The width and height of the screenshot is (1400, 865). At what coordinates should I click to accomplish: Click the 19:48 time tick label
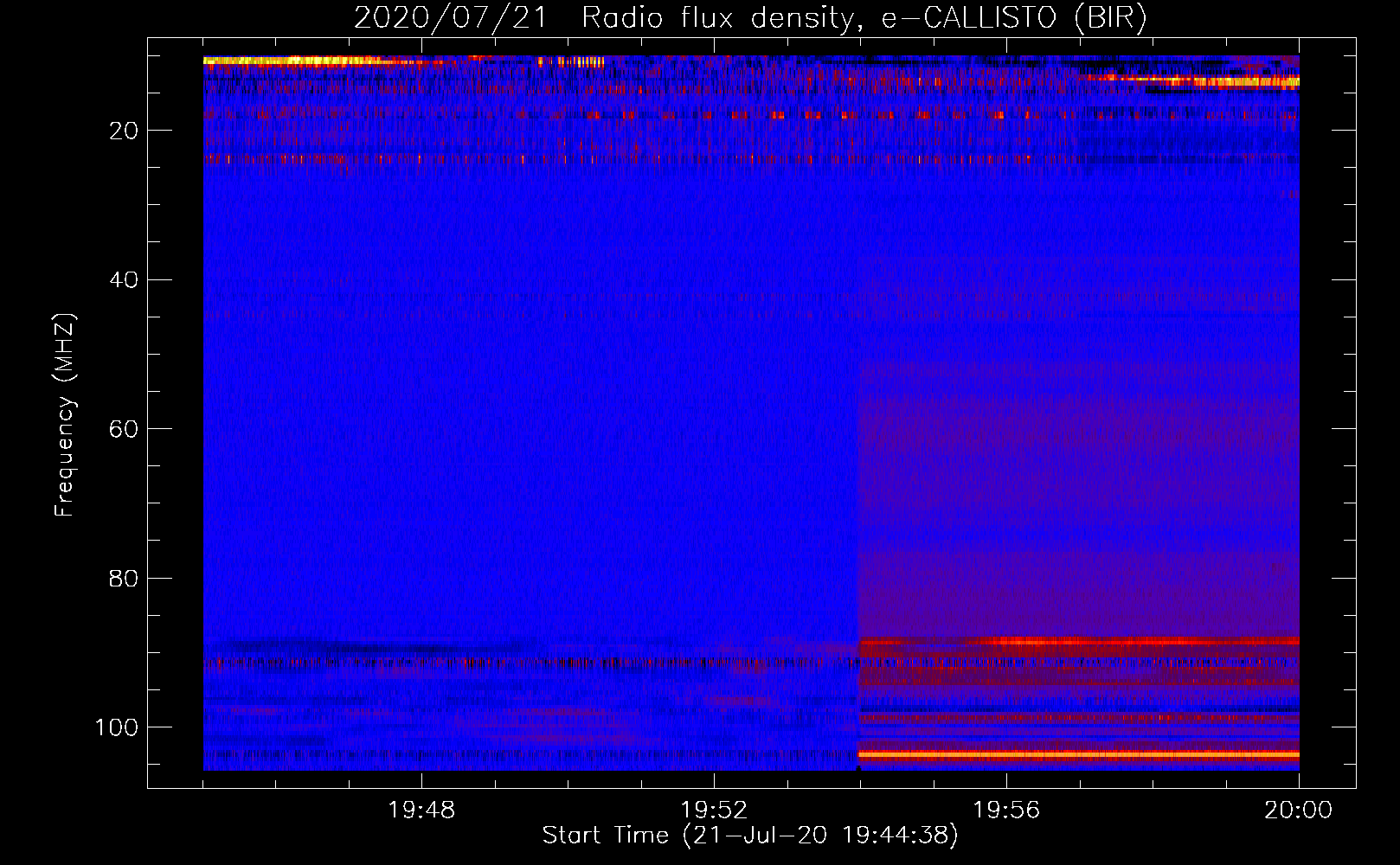pos(421,811)
